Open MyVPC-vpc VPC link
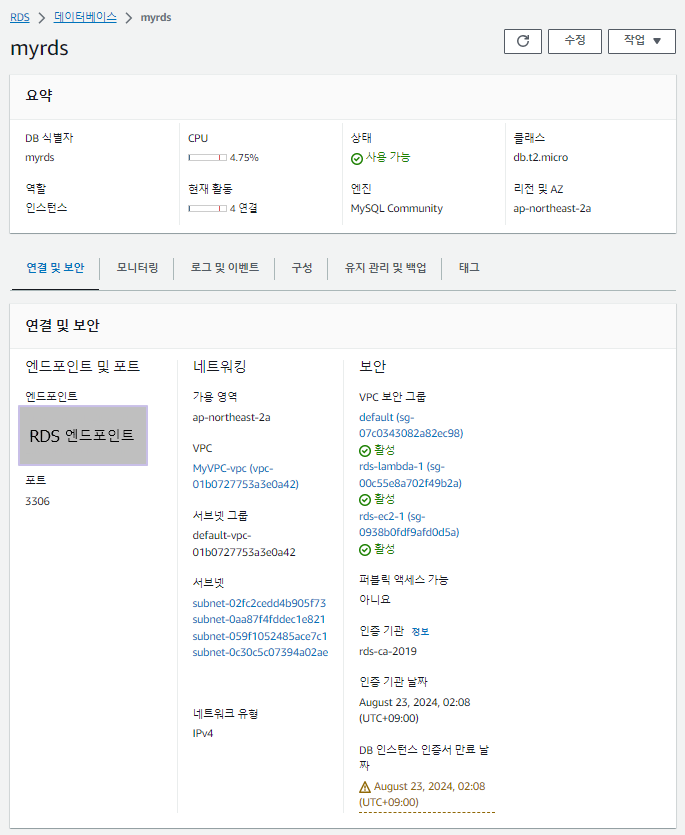Image resolution: width=685 pixels, height=835 pixels. coord(246,476)
